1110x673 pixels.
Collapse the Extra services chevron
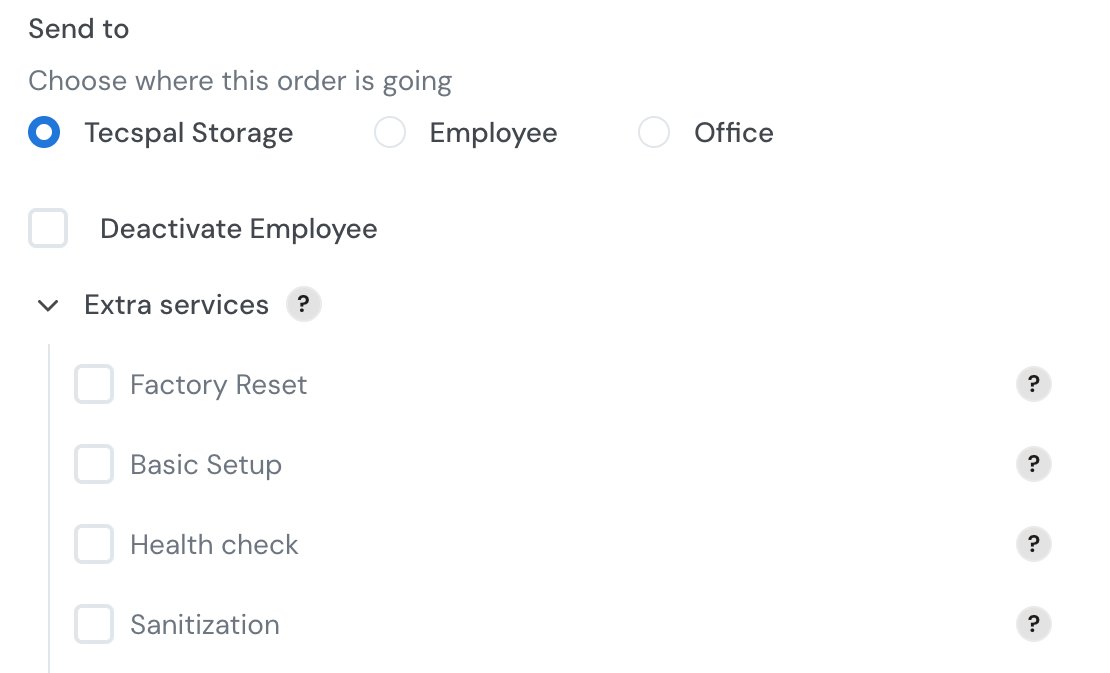(47, 306)
